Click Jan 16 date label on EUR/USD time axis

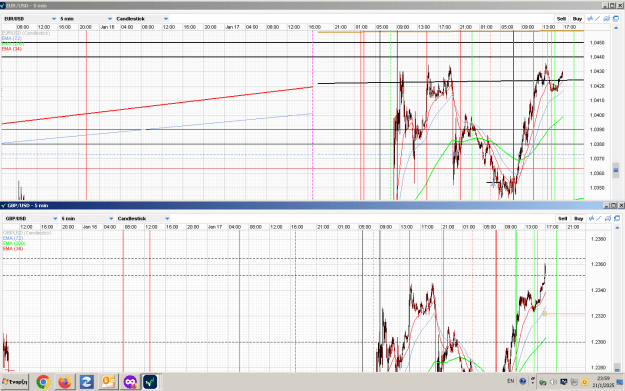point(107,27)
